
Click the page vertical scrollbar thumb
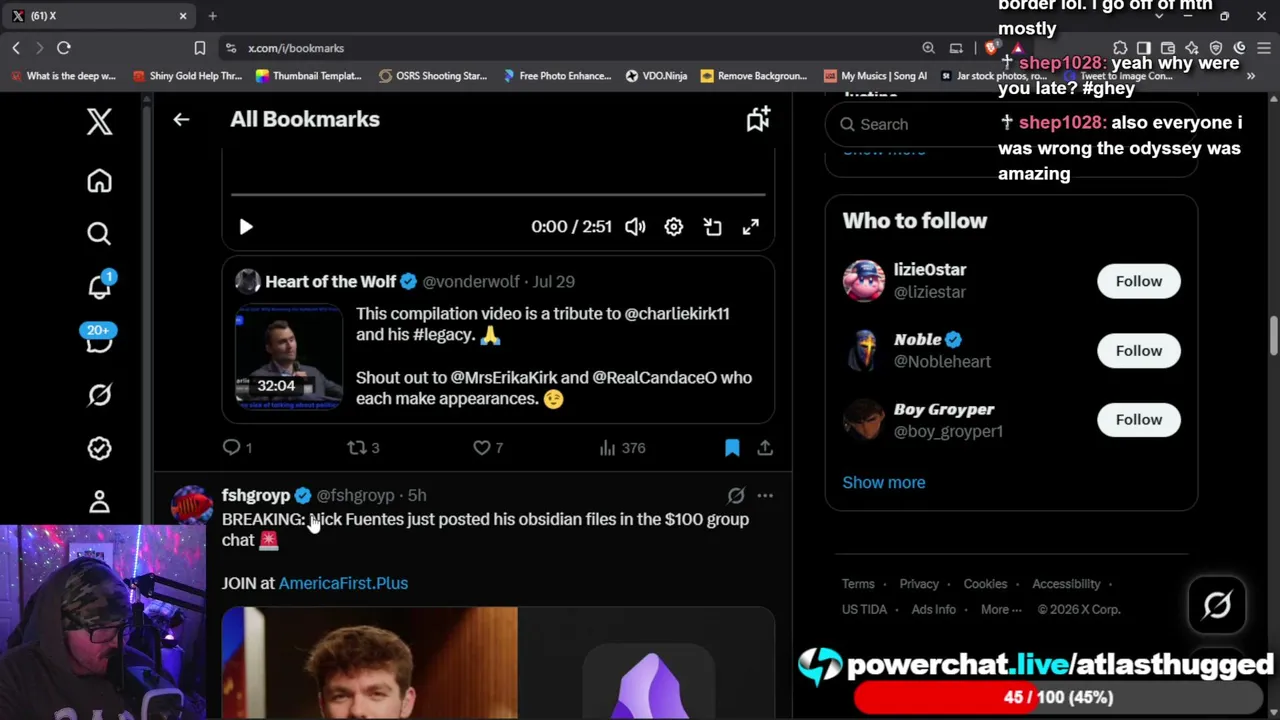[x=1273, y=335]
